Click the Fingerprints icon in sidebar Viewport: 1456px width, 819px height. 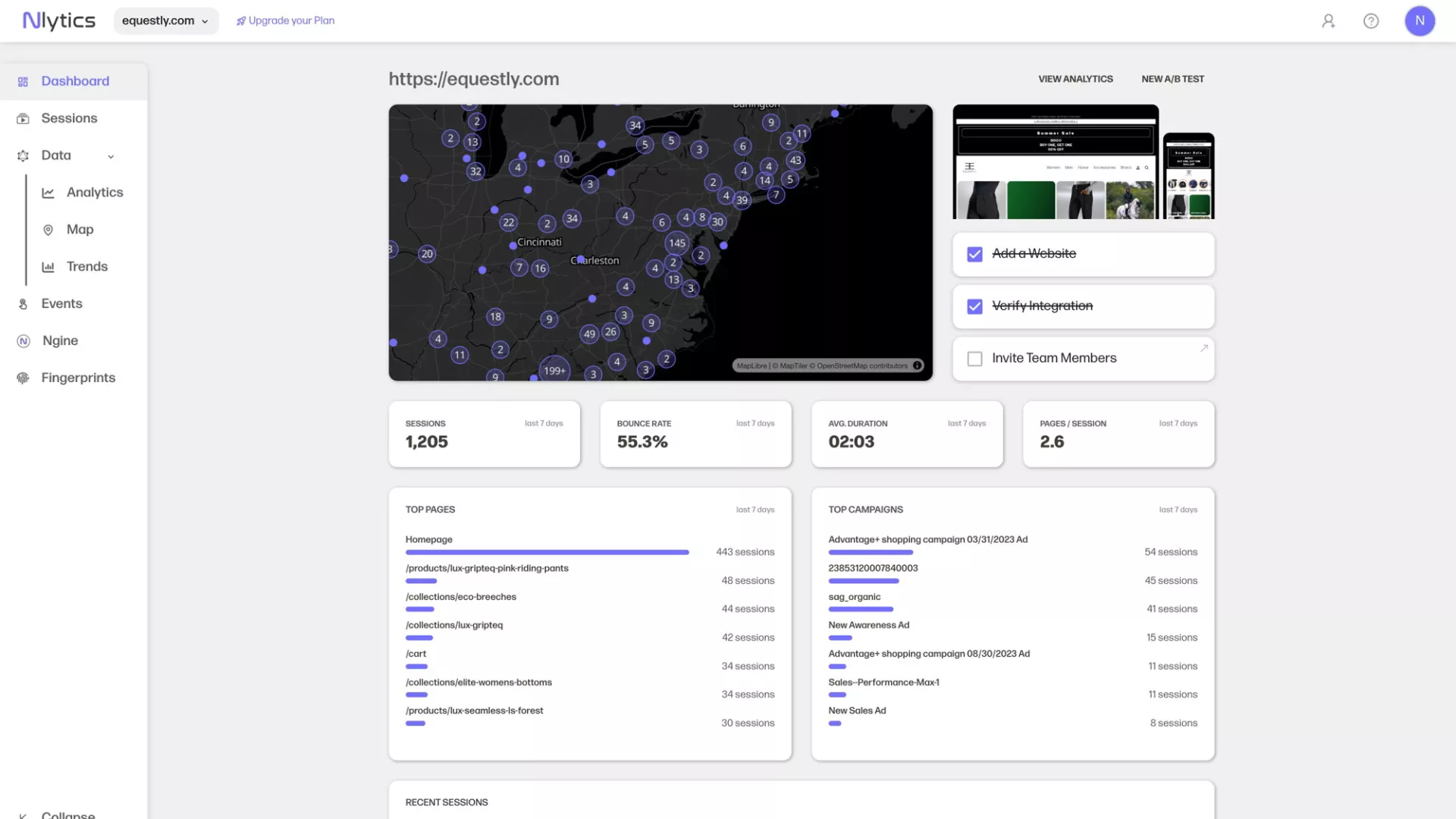click(23, 378)
